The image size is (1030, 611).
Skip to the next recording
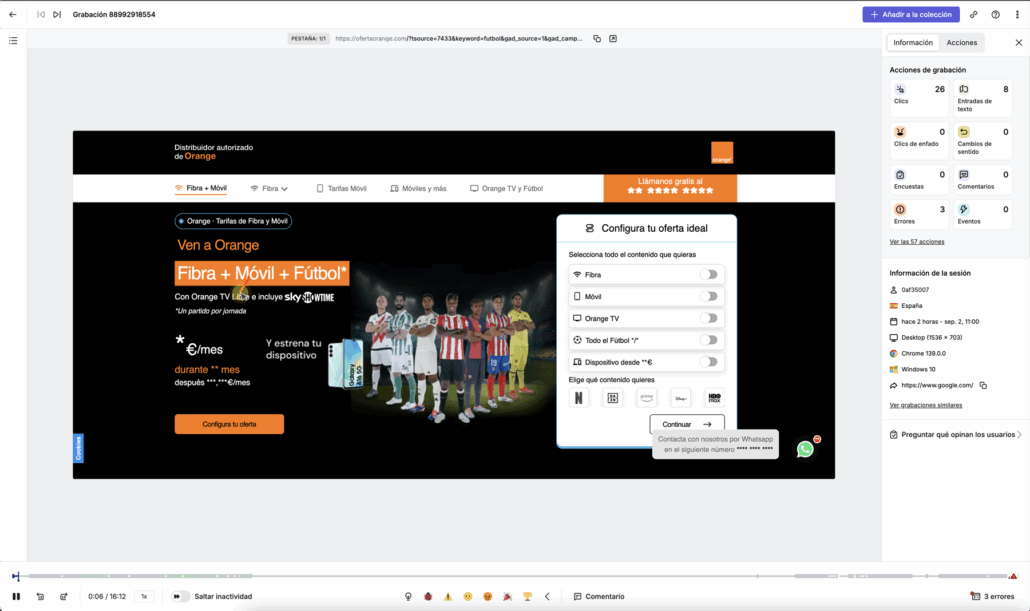click(57, 14)
